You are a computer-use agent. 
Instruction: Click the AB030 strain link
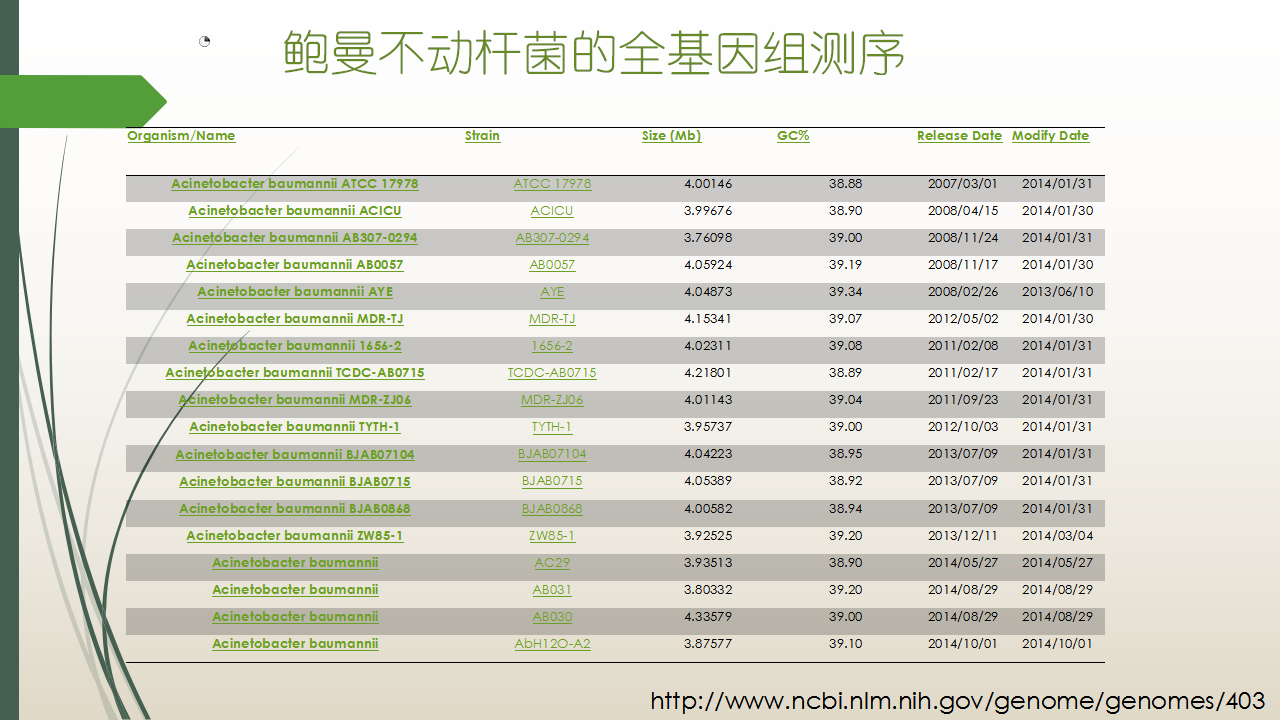coord(552,617)
